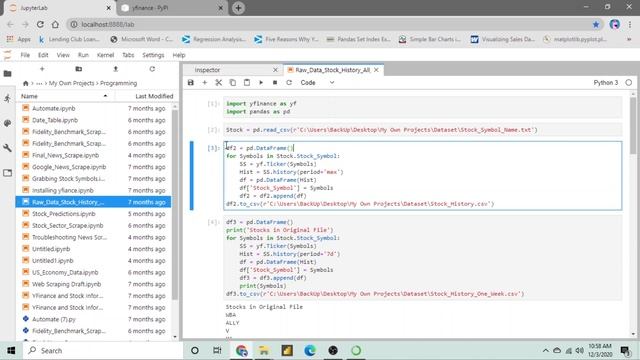The image size is (640, 360).
Task: Open Stock_Sector_Scrape.ipynb notebook
Action: click(x=93, y=226)
